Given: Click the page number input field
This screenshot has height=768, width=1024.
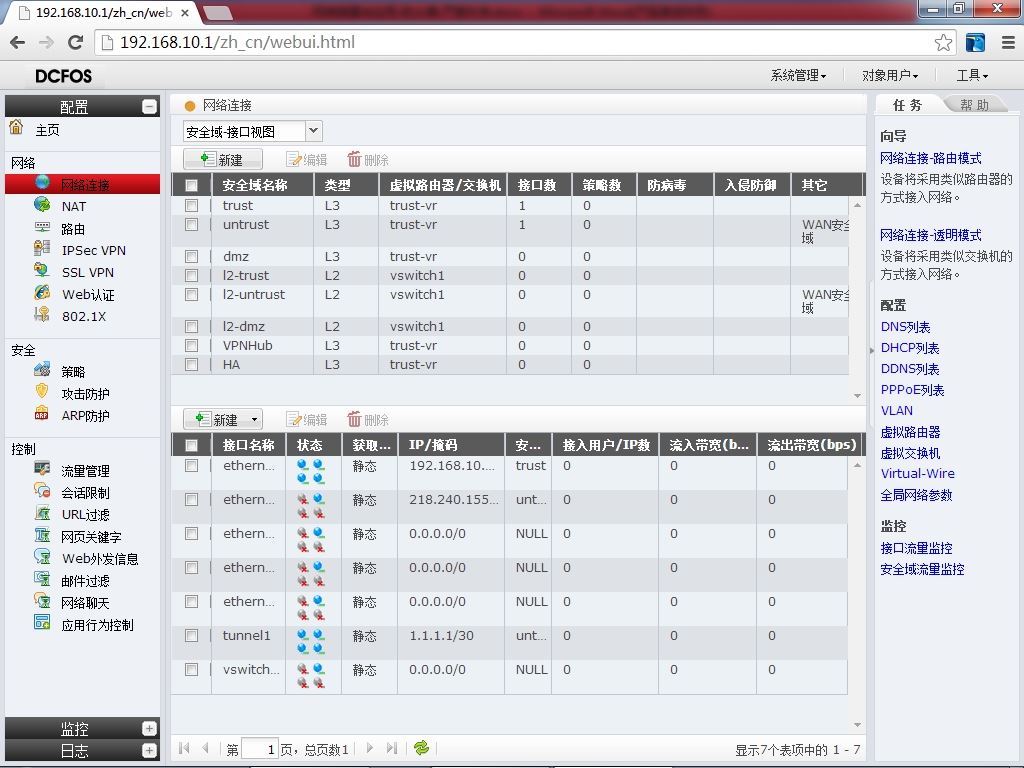Looking at the screenshot, I should pos(259,749).
